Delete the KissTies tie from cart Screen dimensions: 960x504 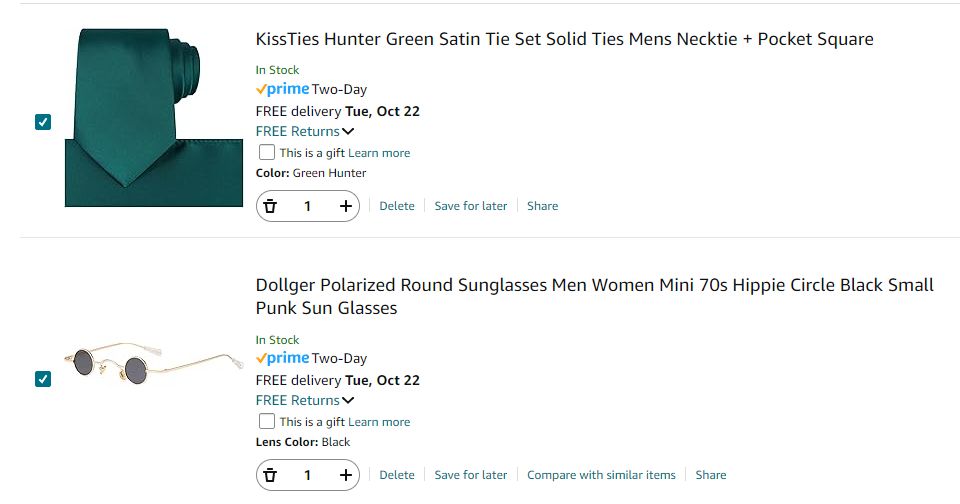tap(397, 206)
